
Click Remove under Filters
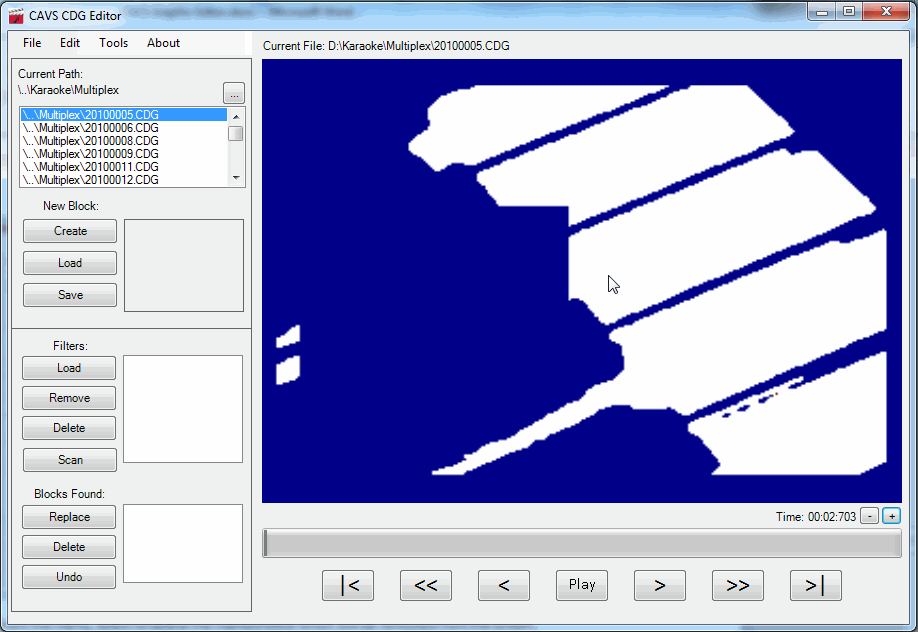click(x=69, y=398)
